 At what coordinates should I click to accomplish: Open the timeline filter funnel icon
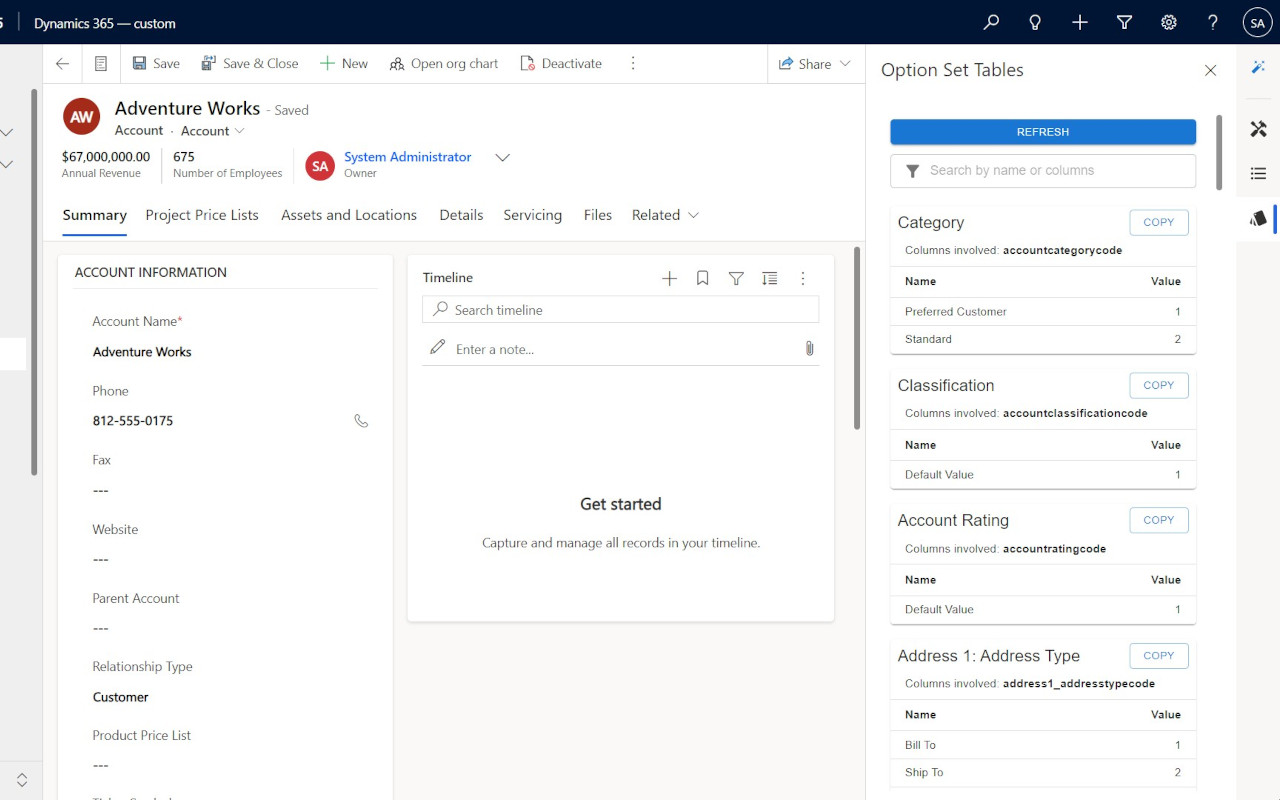tap(736, 279)
